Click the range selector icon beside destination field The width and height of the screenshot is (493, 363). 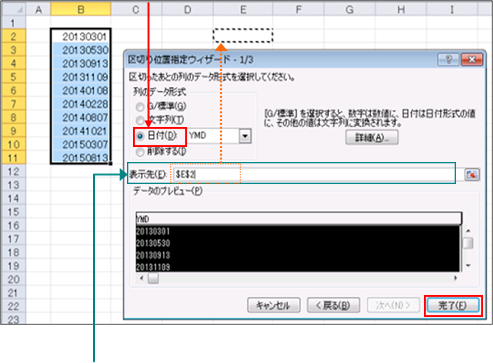point(472,174)
